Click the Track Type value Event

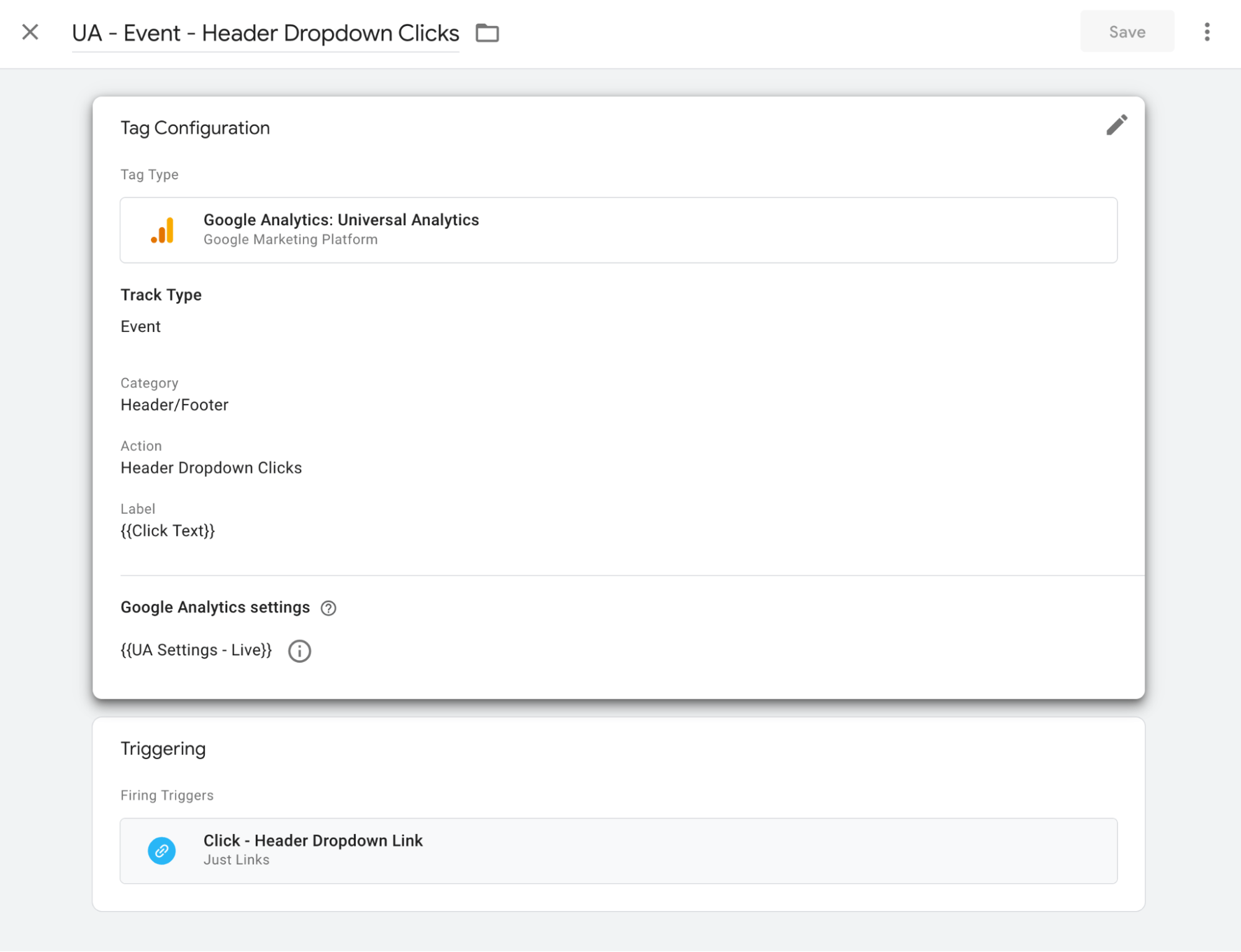point(140,326)
